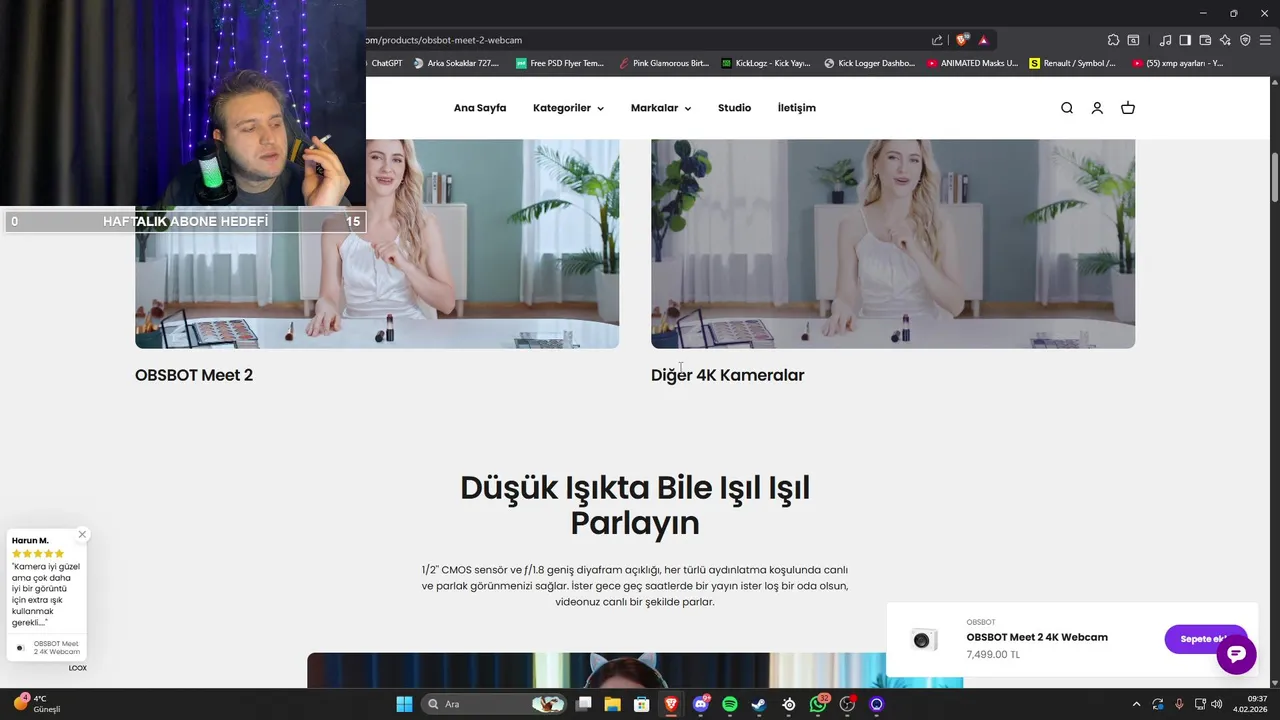
Task: Open Microsoft Store from the taskbar
Action: [x=641, y=704]
